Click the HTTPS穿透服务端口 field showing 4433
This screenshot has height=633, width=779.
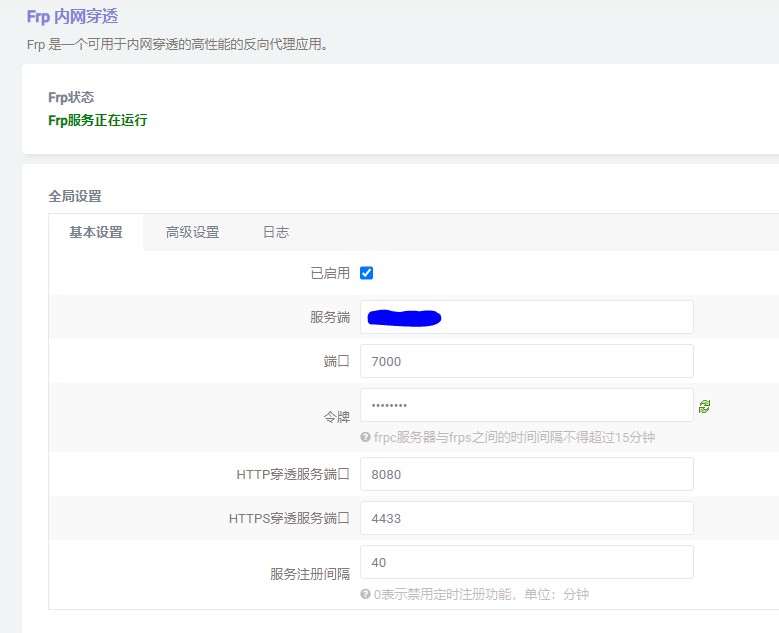pos(526,518)
